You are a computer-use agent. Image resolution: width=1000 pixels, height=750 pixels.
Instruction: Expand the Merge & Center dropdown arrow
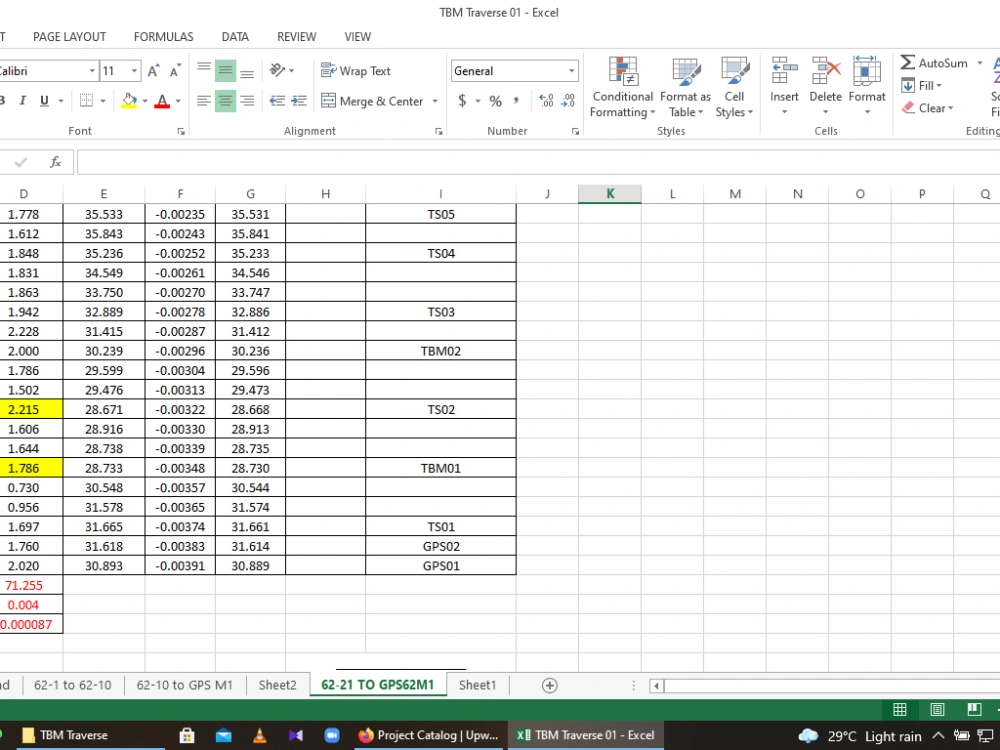[435, 101]
